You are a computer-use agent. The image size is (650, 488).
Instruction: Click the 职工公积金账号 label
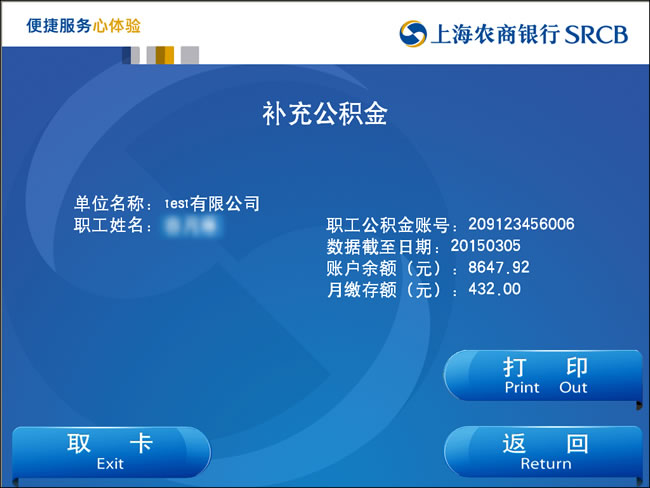(393, 226)
